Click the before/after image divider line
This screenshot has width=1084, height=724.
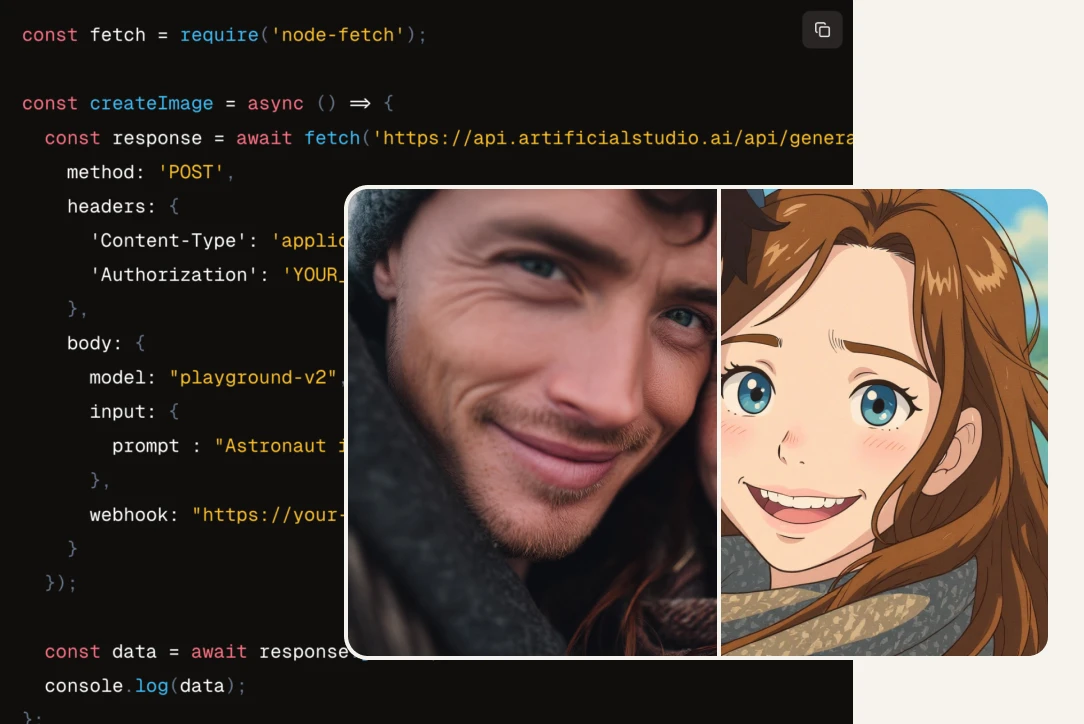[x=719, y=422]
